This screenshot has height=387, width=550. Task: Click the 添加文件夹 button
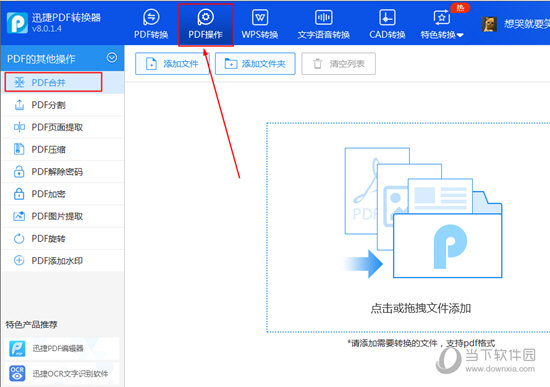pos(255,64)
